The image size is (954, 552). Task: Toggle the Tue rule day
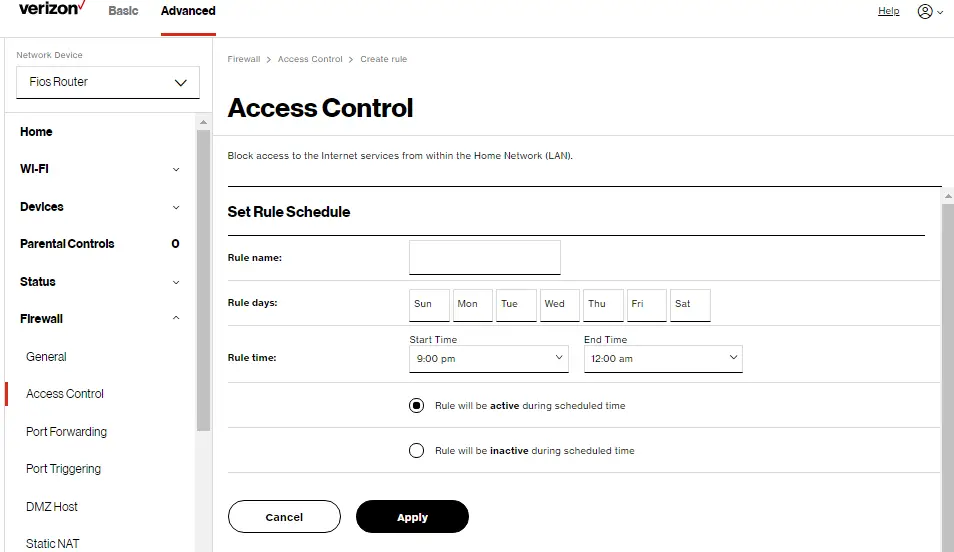517,304
